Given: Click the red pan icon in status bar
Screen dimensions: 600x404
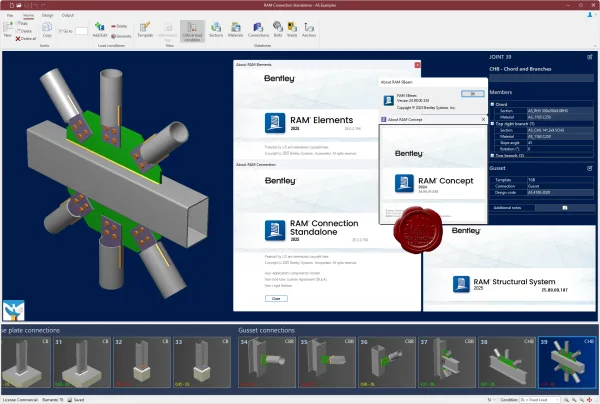Looking at the screenshot, I should (x=590, y=400).
